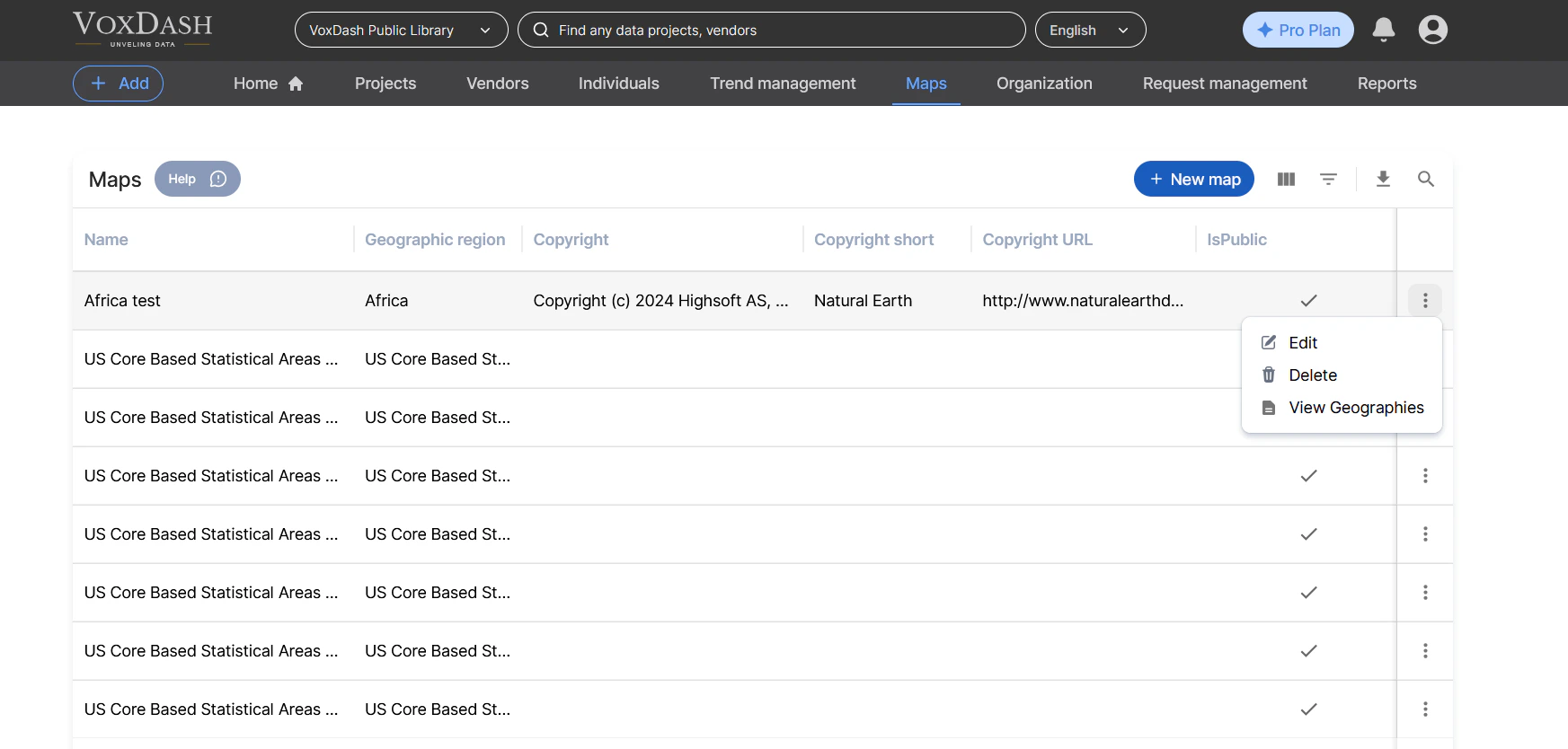
Task: Download the maps table
Action: pyautogui.click(x=1383, y=179)
